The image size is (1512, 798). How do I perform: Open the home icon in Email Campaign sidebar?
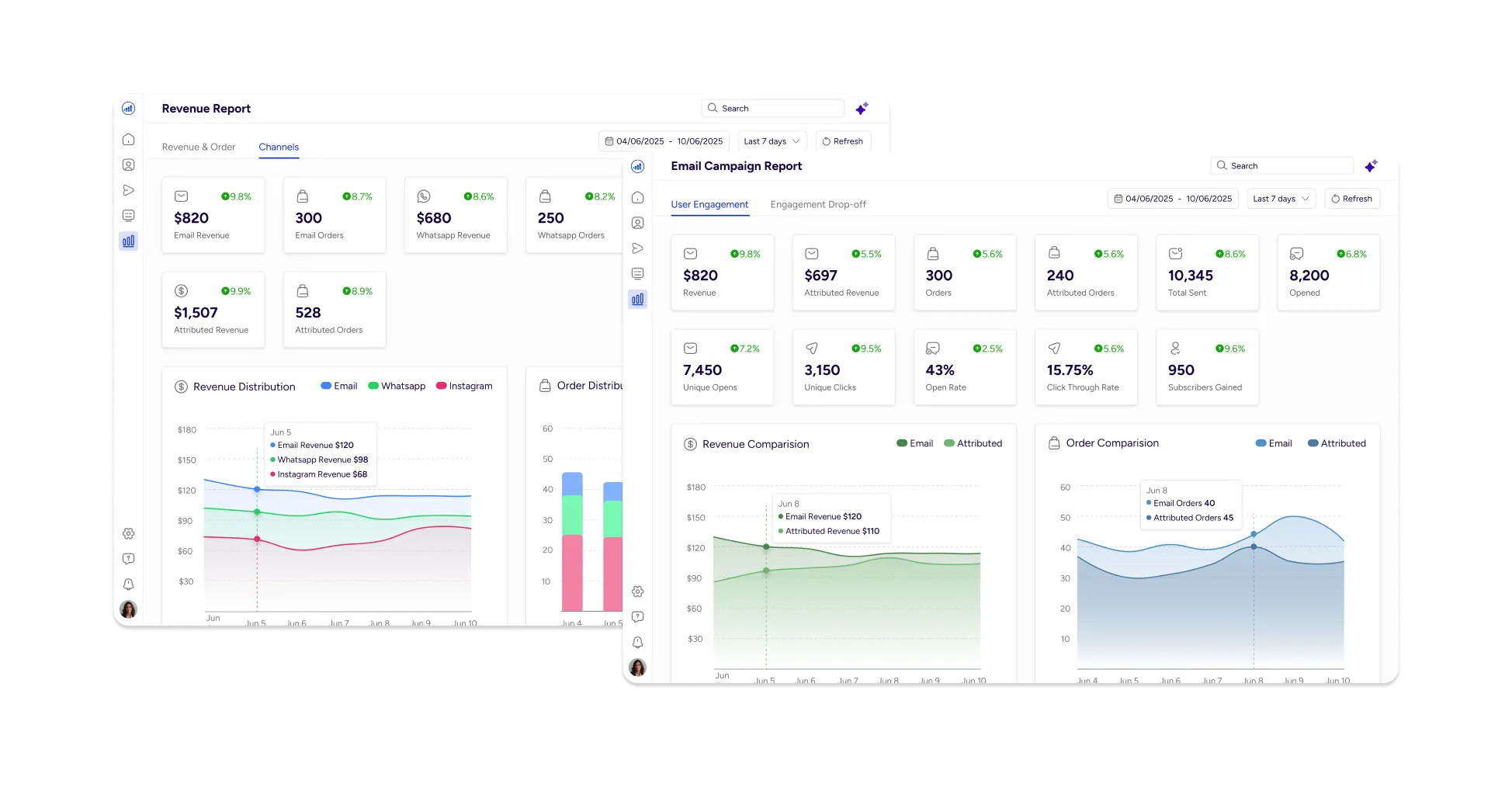[637, 197]
